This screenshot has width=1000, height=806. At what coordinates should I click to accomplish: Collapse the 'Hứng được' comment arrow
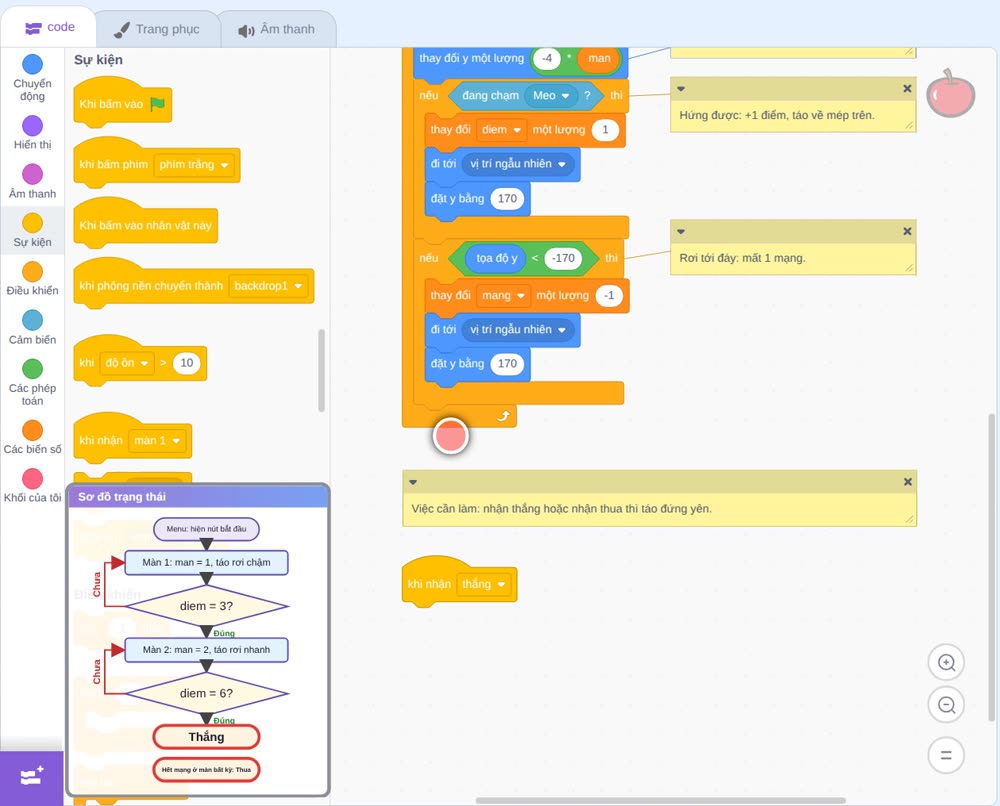(x=681, y=89)
